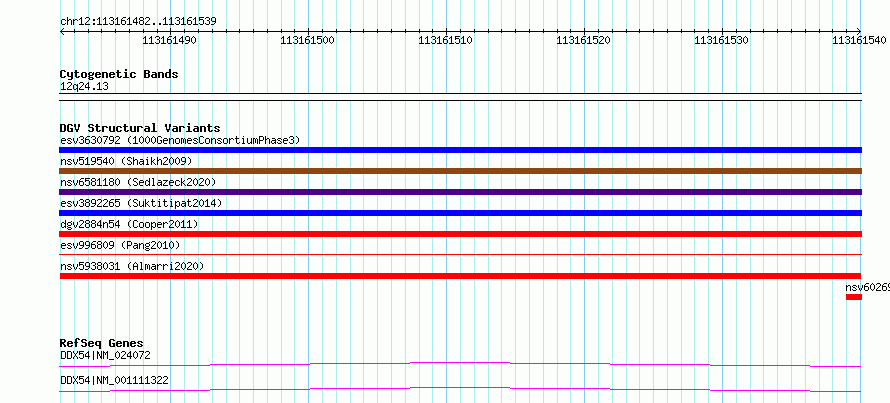Click the chr12:113161482..113161539 region label

(x=138, y=21)
